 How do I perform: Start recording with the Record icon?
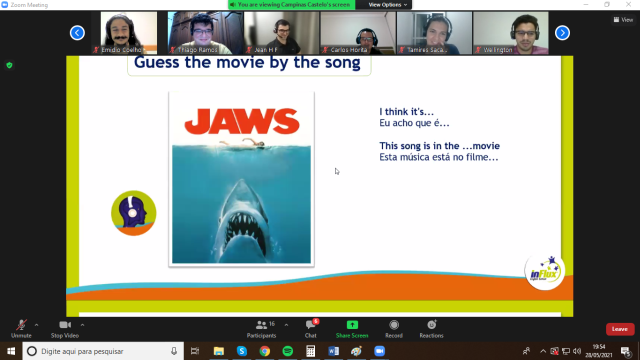(394, 329)
